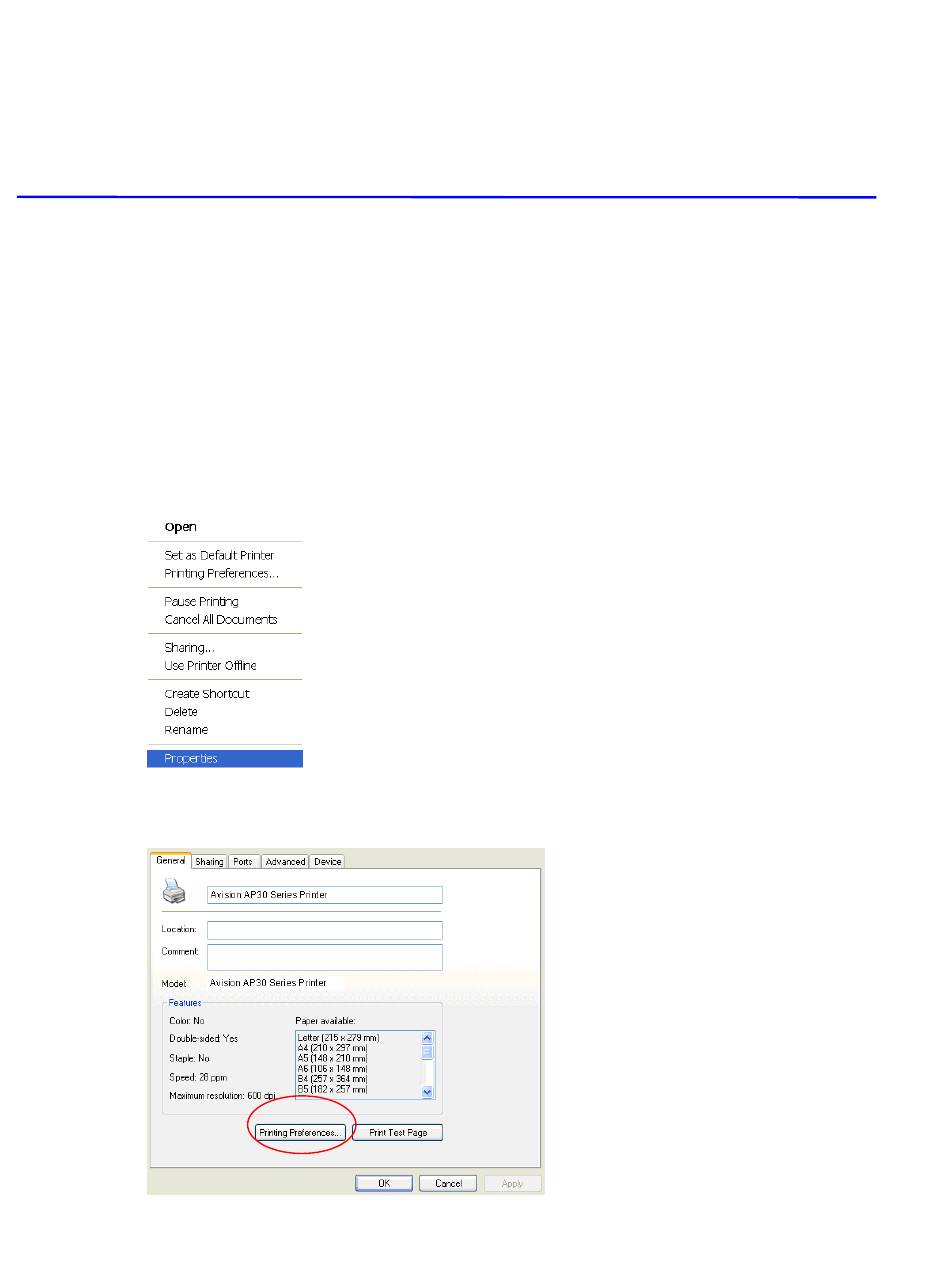This screenshot has height=1284, width=950.
Task: Click the Print Test Page button
Action: (397, 1132)
